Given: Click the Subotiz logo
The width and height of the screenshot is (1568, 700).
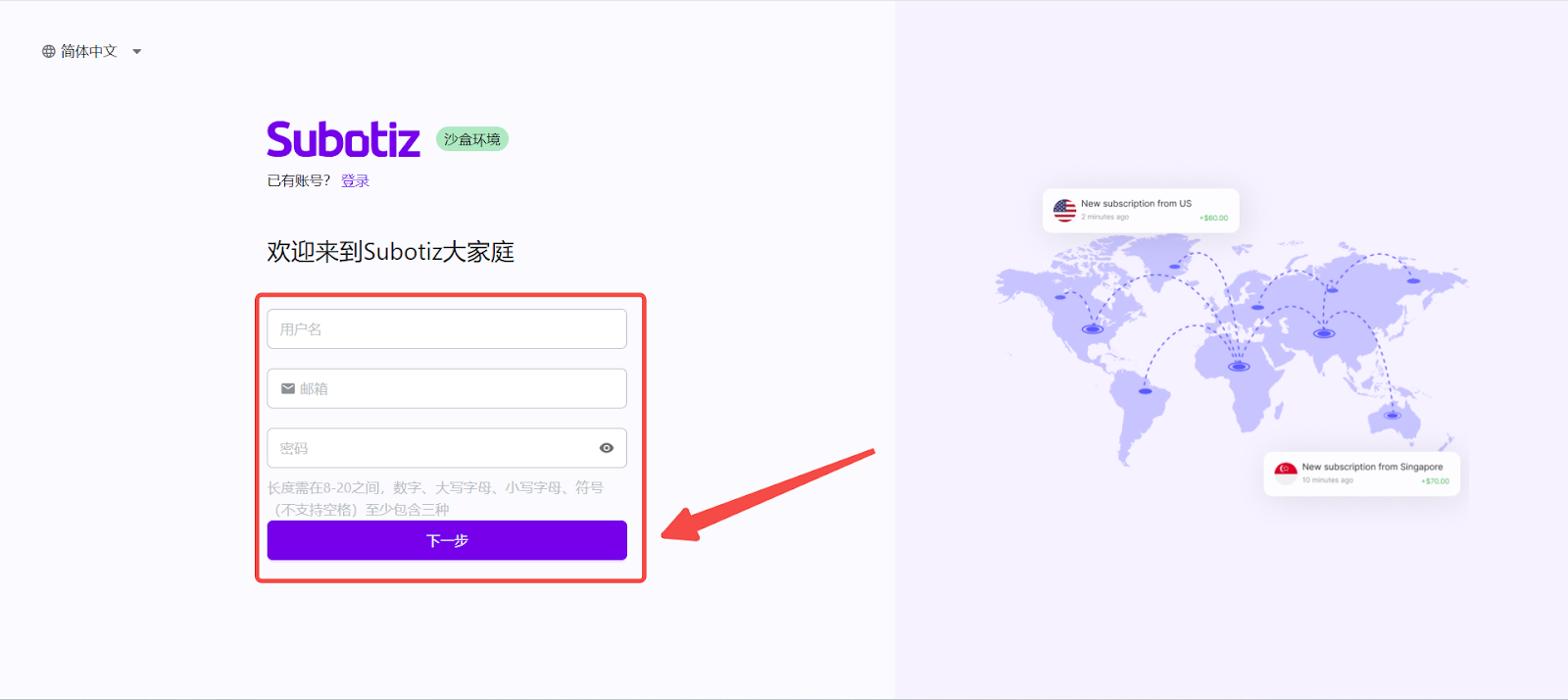Looking at the screenshot, I should (x=343, y=139).
